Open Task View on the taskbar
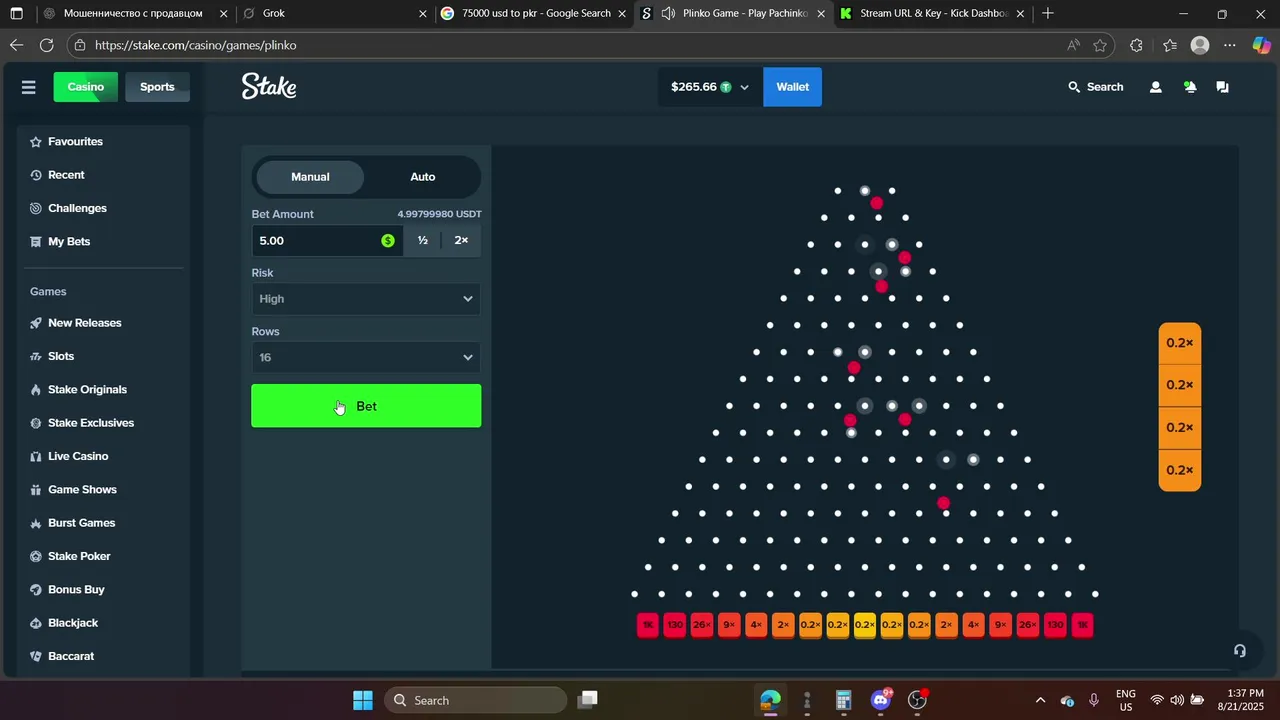 click(x=588, y=700)
